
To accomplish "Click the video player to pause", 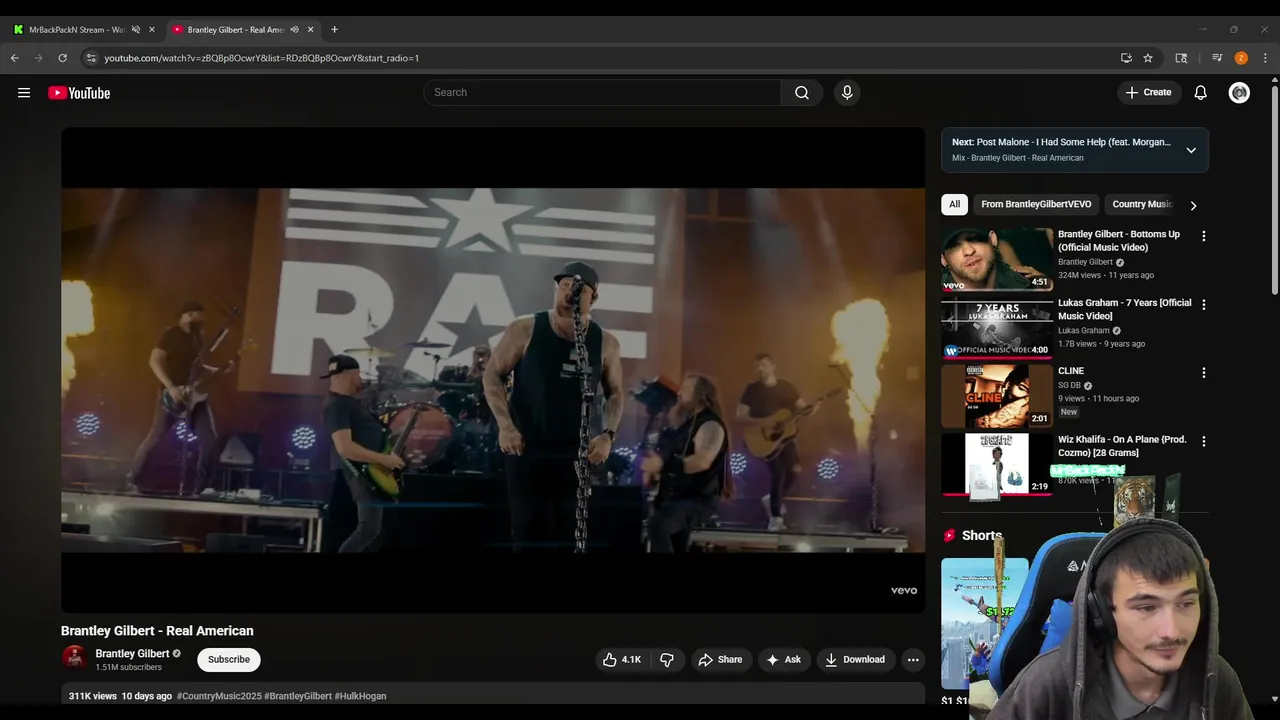I will tap(493, 370).
